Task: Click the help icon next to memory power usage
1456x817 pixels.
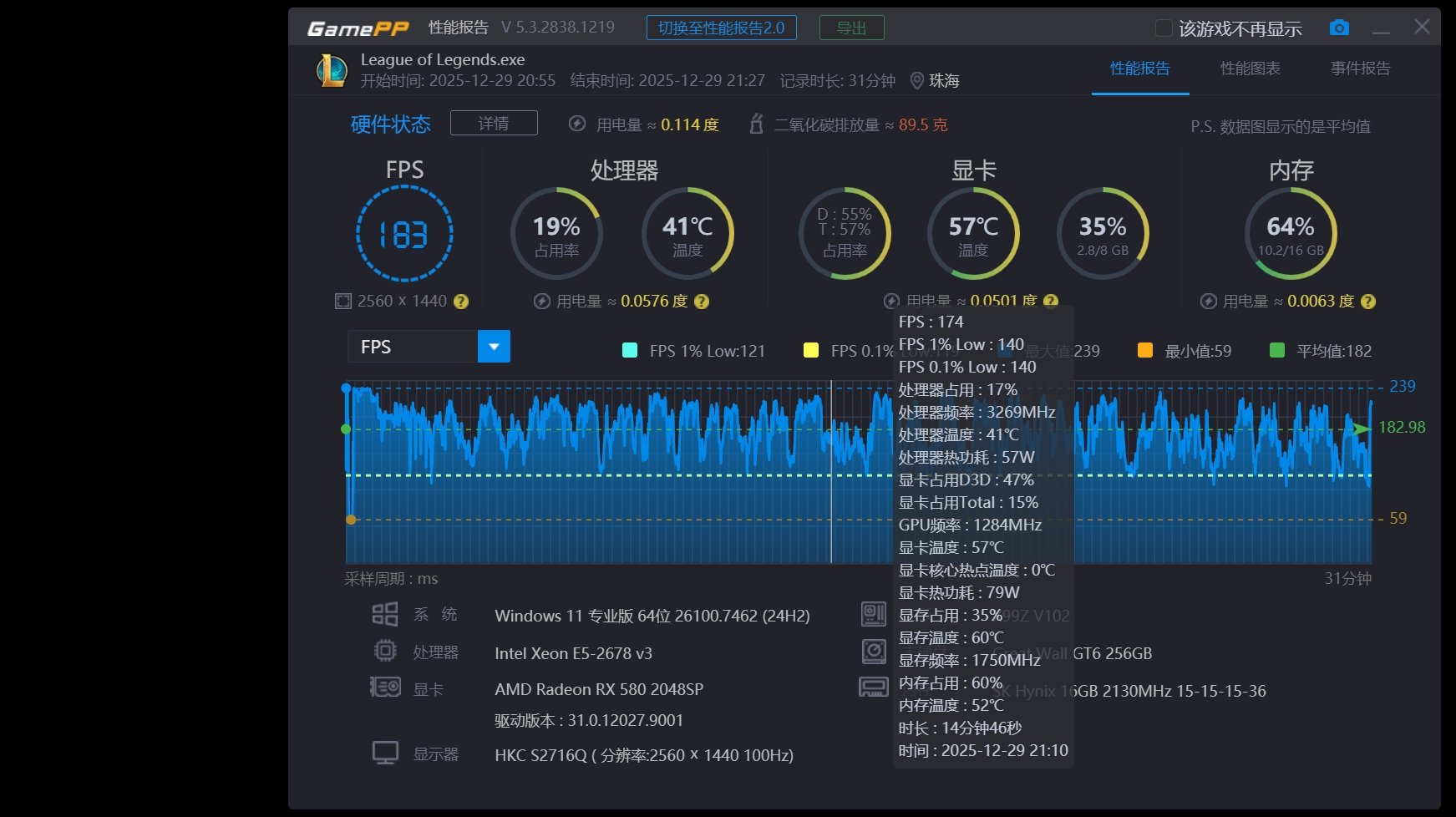Action: tap(1367, 302)
